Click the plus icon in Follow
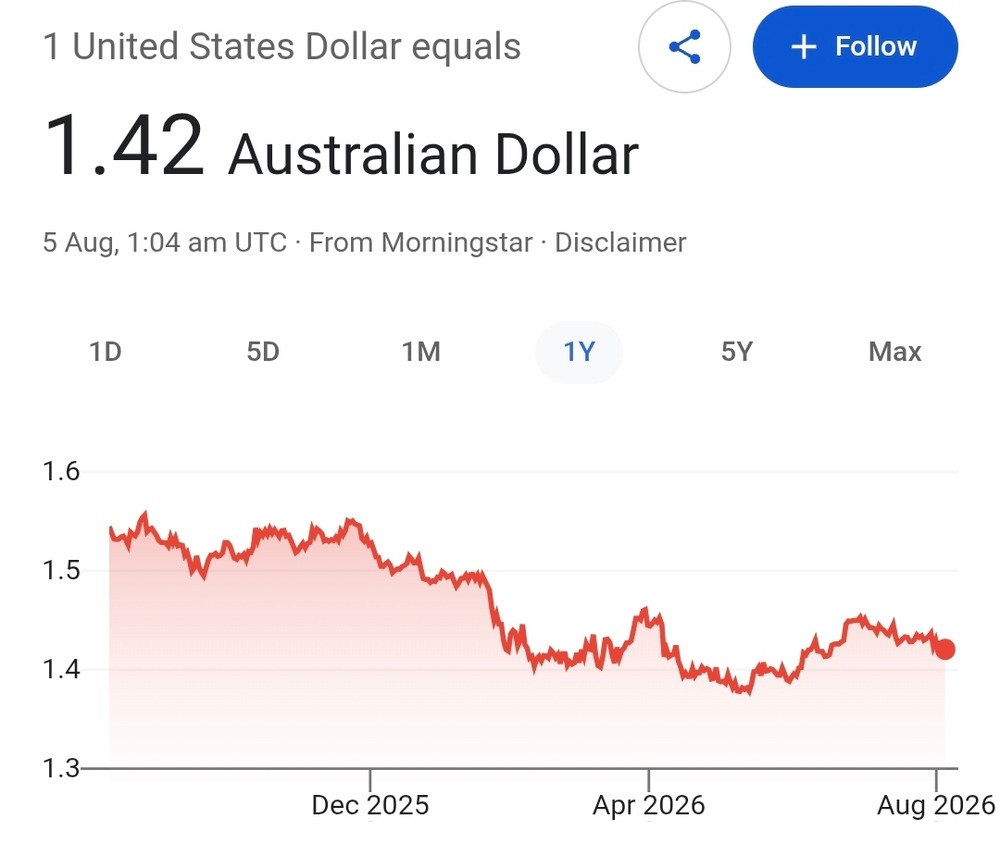 click(804, 47)
